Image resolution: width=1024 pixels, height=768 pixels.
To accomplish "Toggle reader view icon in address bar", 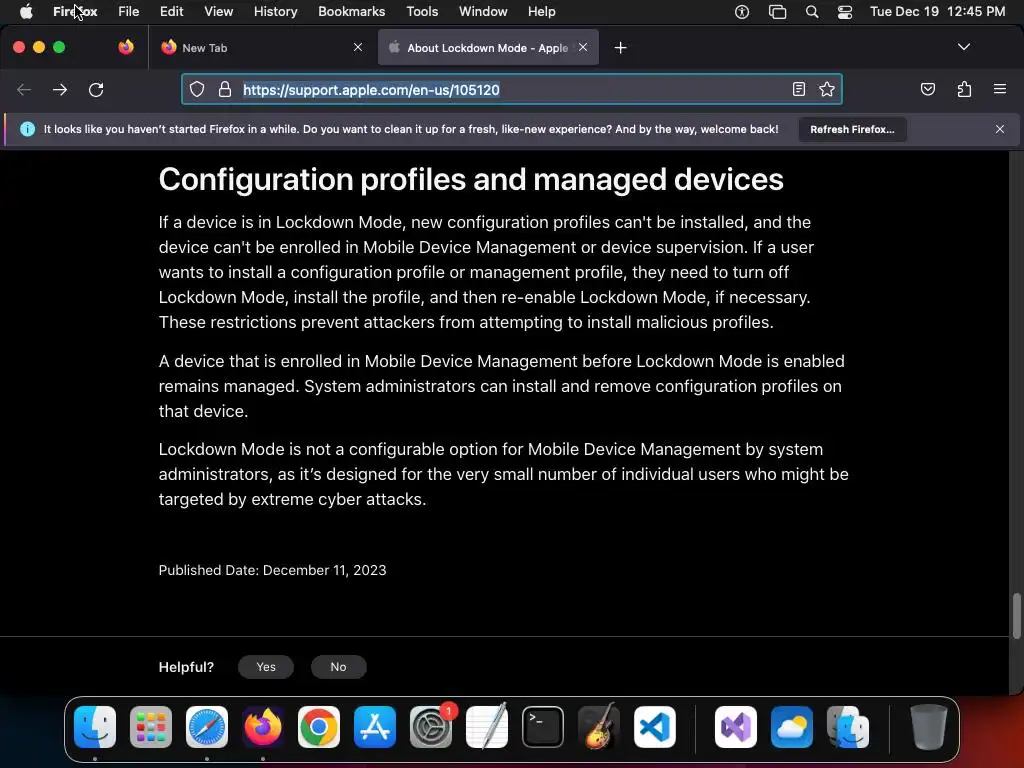I will coord(799,89).
